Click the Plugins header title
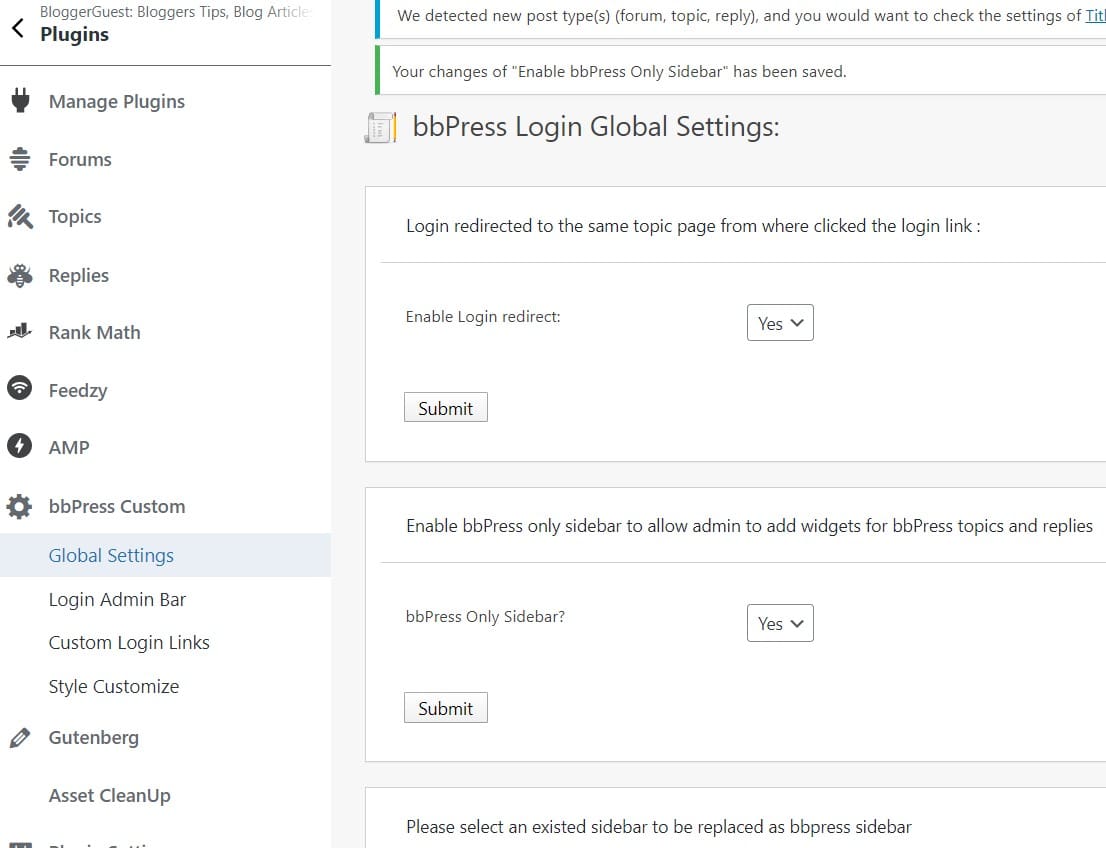The height and width of the screenshot is (848, 1106). 75,35
